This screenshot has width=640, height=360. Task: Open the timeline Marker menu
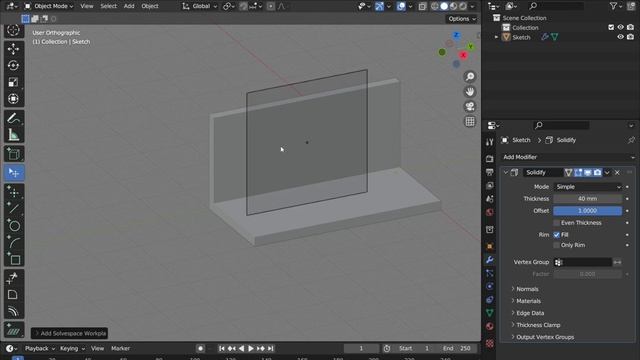click(120, 349)
